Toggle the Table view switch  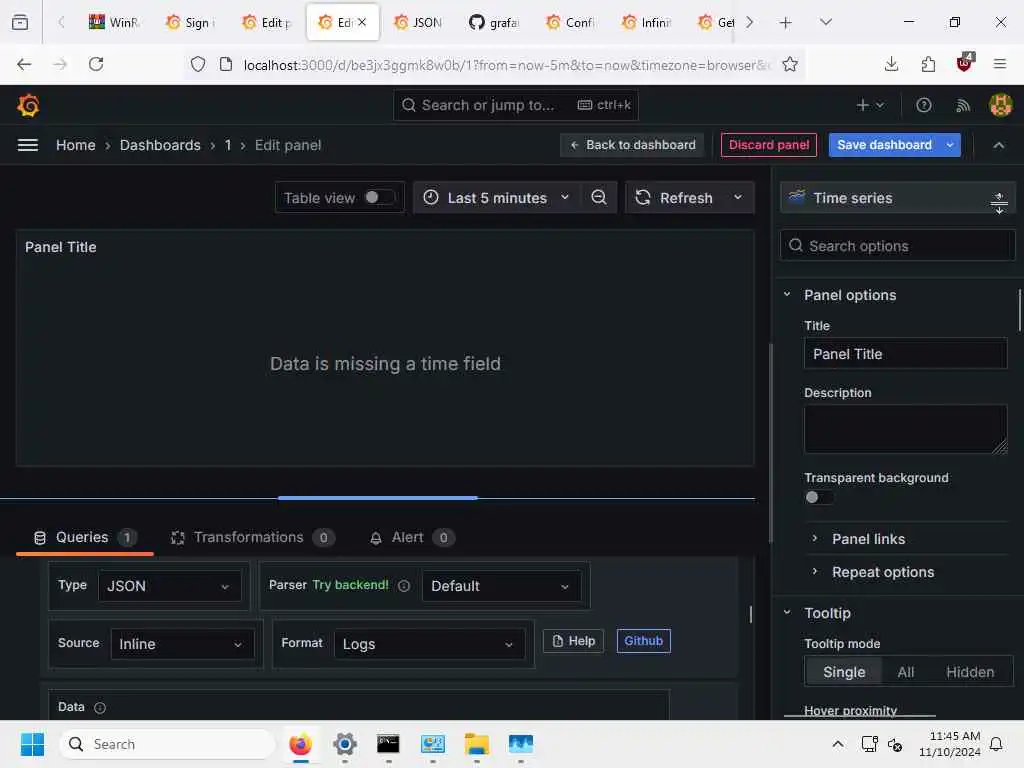click(379, 197)
